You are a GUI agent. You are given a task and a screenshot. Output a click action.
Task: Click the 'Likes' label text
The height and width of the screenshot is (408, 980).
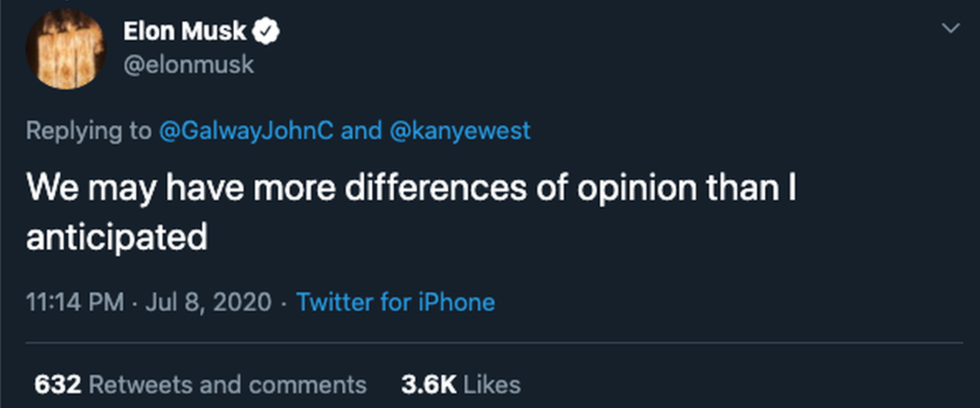tap(492, 384)
